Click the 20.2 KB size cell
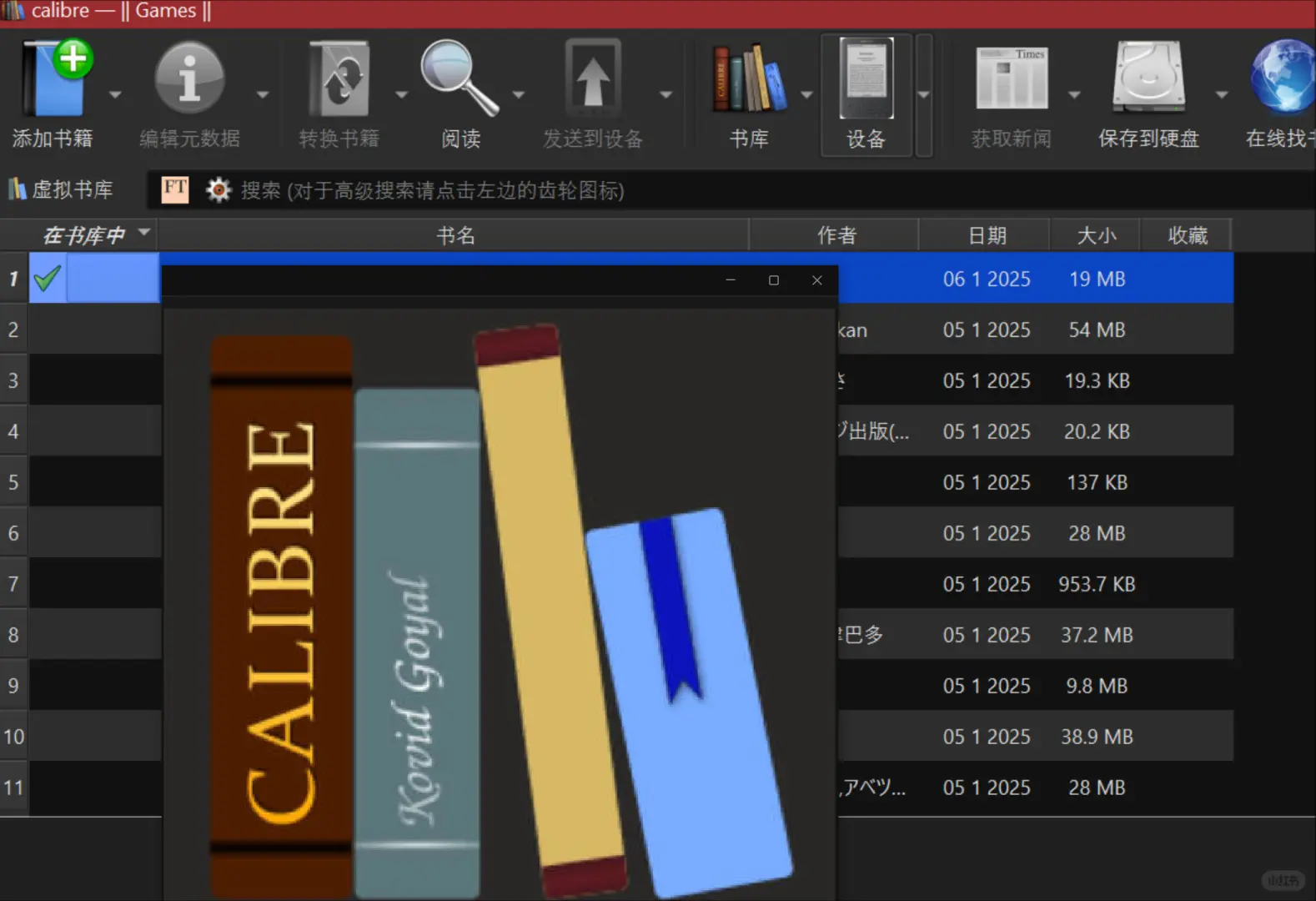 [1097, 431]
